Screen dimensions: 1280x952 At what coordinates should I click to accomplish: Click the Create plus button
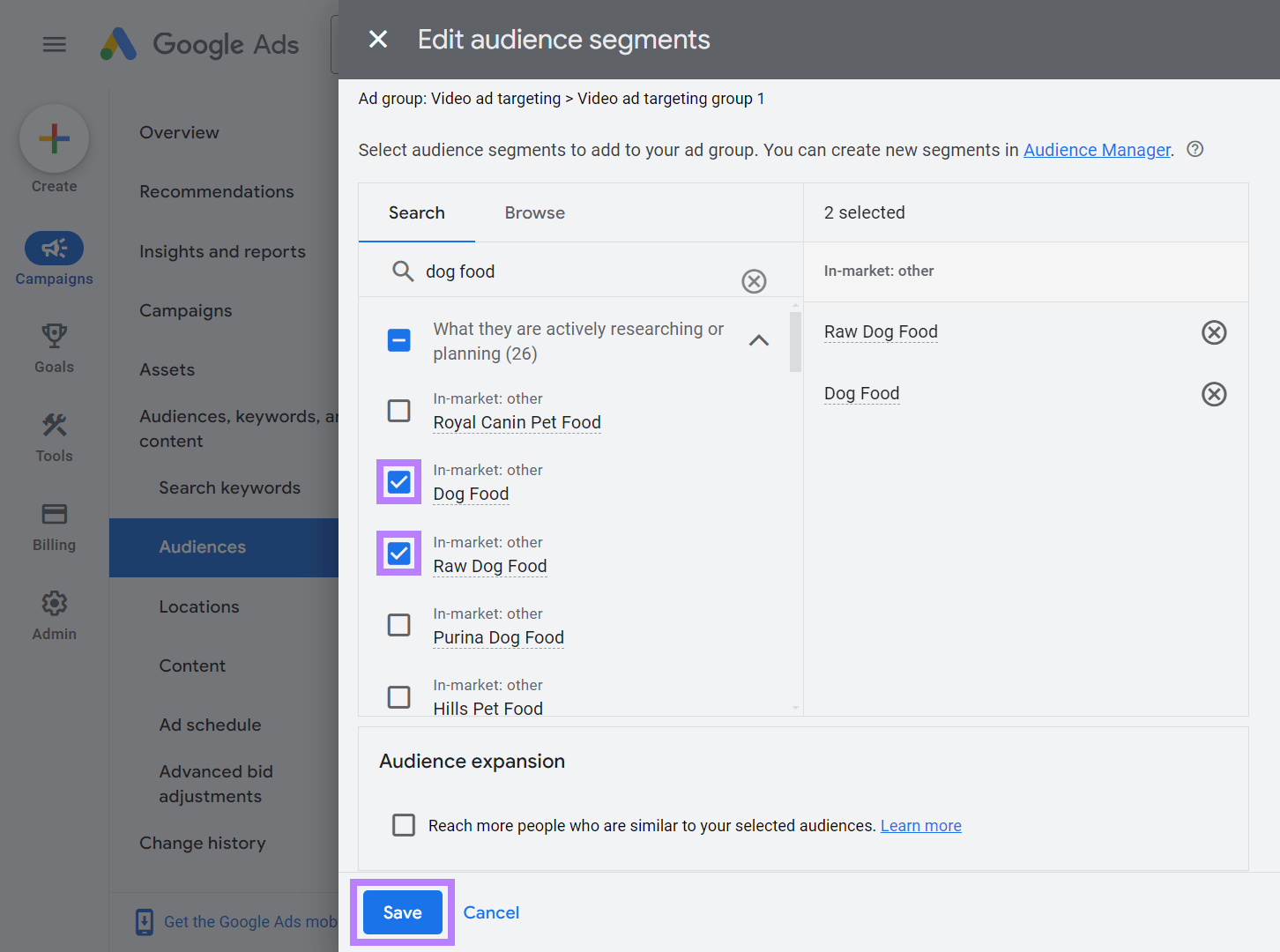(54, 138)
